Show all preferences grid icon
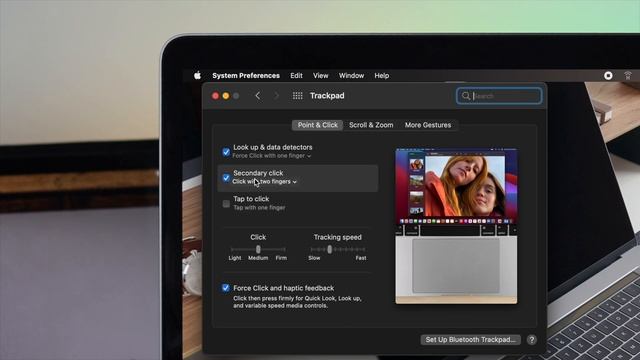 (x=298, y=96)
